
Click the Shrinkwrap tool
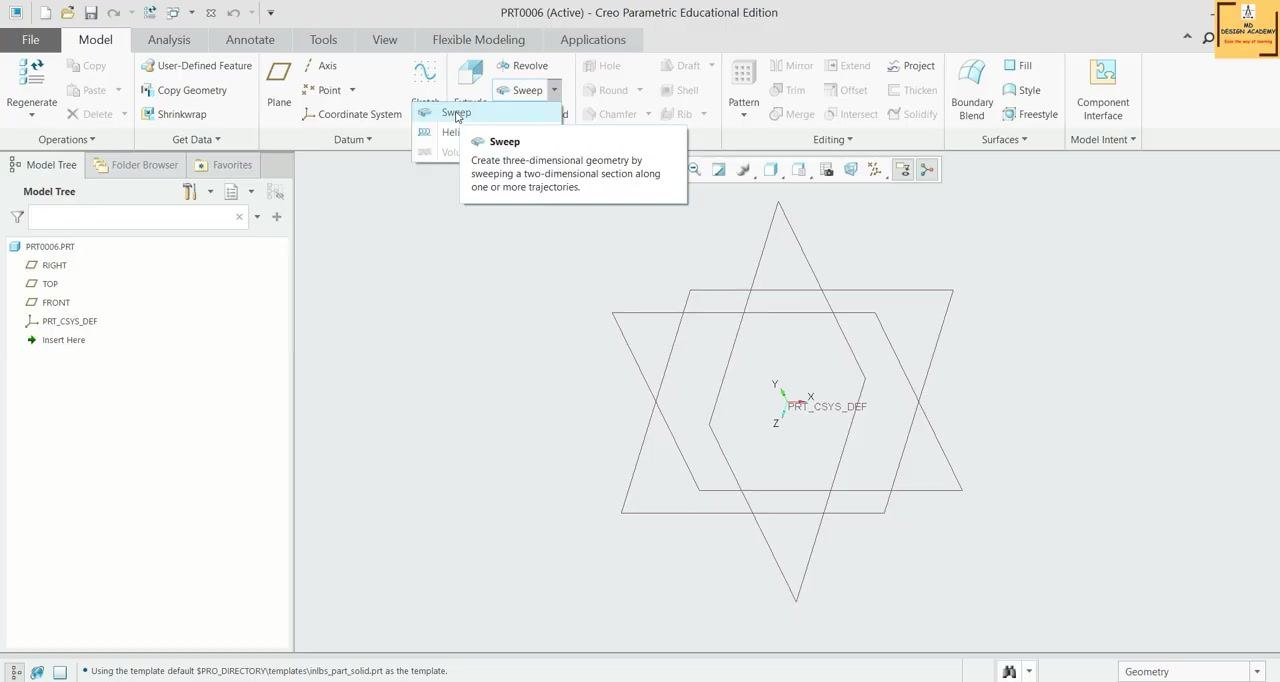click(x=174, y=114)
